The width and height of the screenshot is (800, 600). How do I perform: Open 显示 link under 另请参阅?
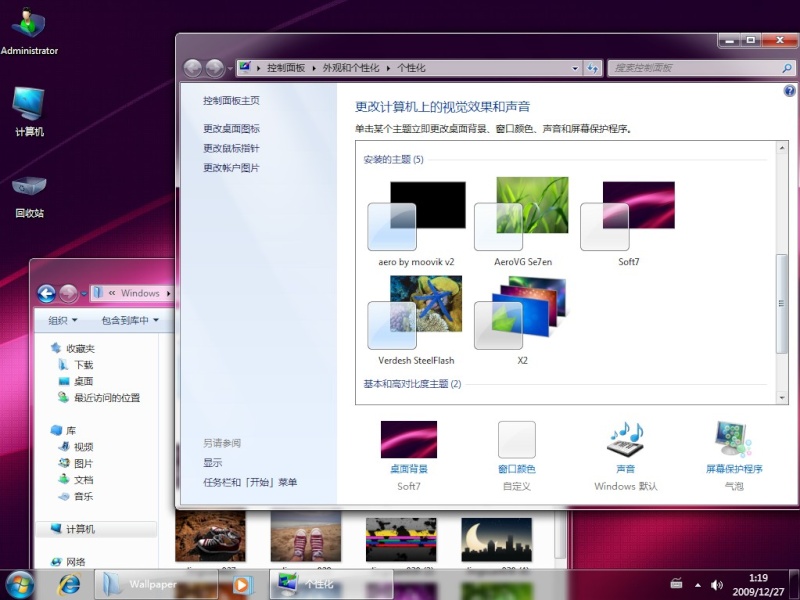[212, 462]
